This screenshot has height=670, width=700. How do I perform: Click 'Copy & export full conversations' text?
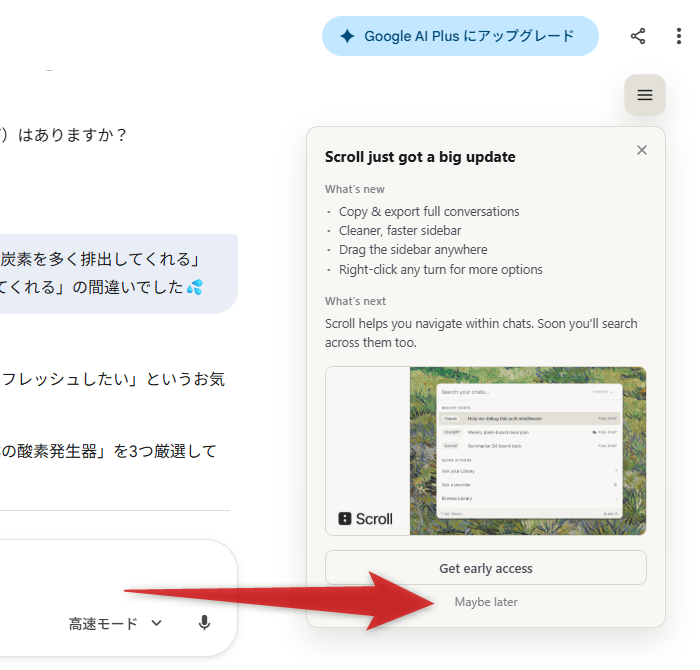click(429, 212)
